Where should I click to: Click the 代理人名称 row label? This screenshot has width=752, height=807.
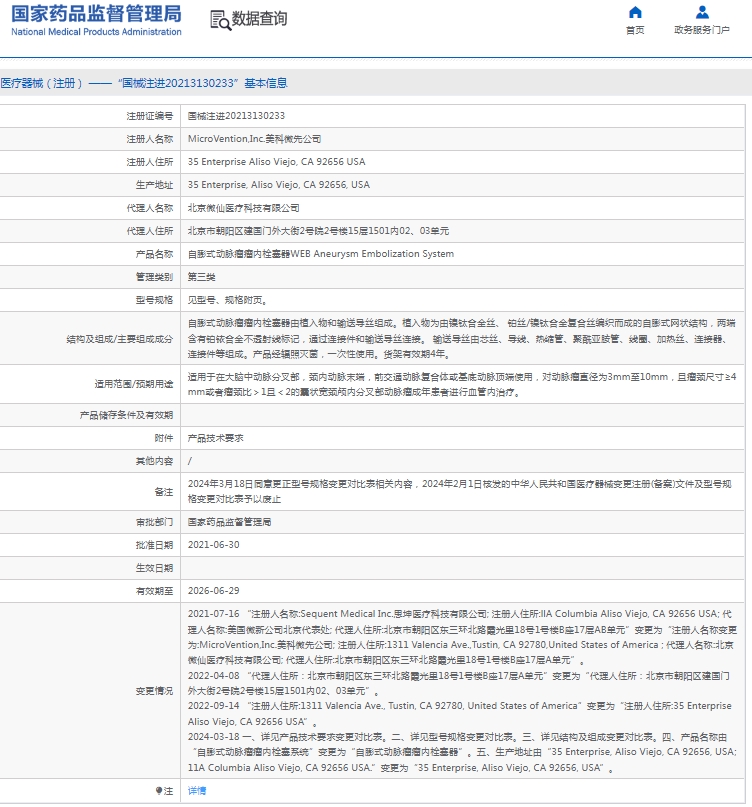[150, 208]
